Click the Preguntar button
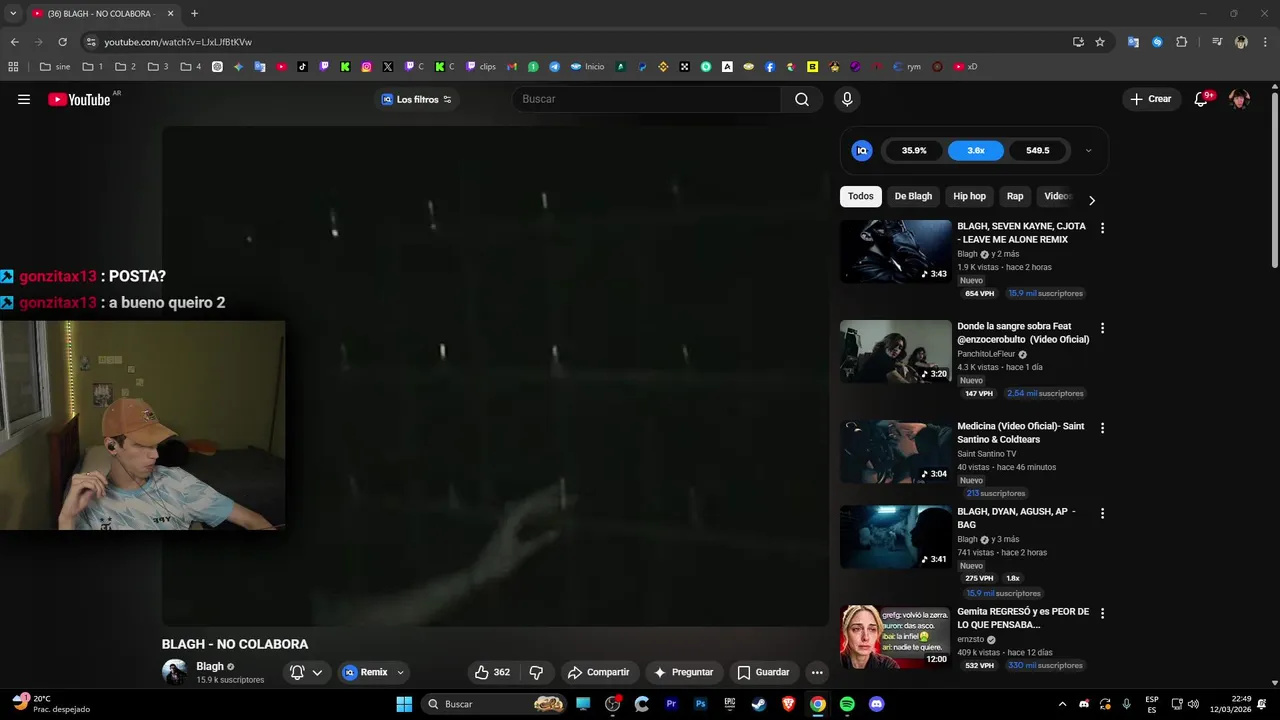This screenshot has height=720, width=1280. click(684, 672)
